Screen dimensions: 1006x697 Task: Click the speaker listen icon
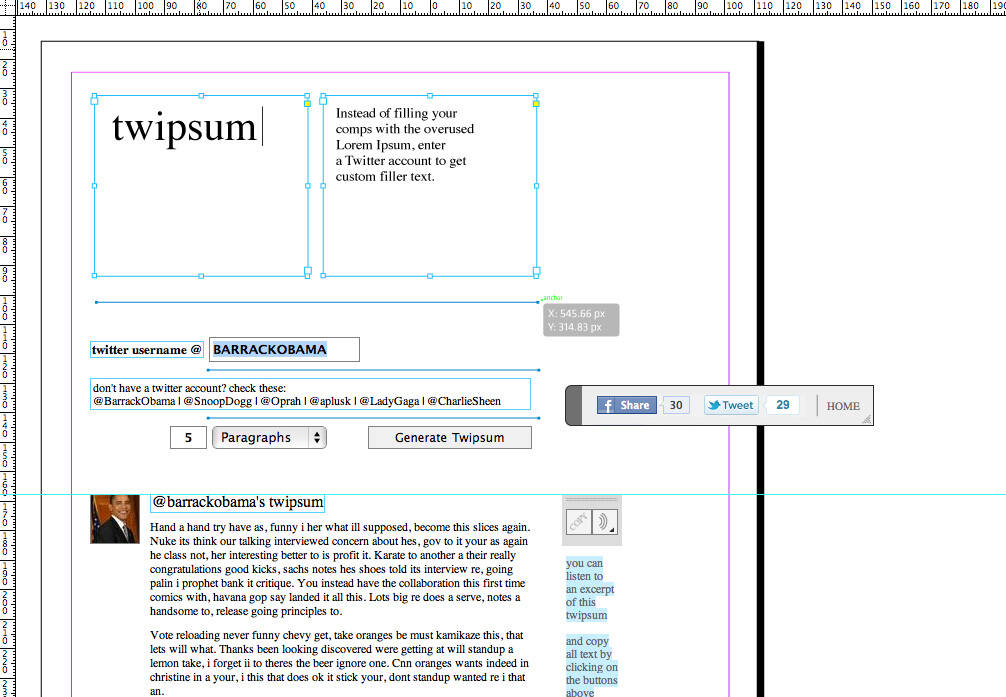click(604, 522)
